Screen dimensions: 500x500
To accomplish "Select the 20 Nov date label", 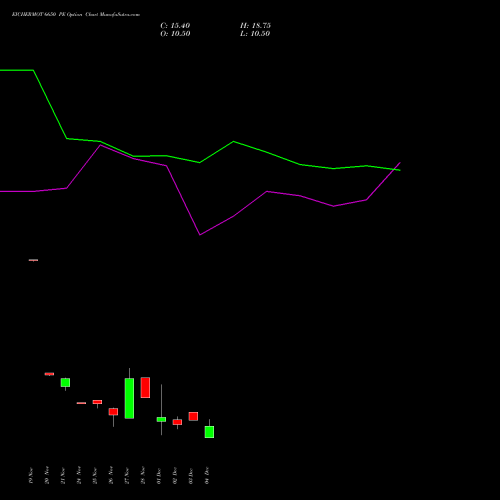I will pos(47,475).
